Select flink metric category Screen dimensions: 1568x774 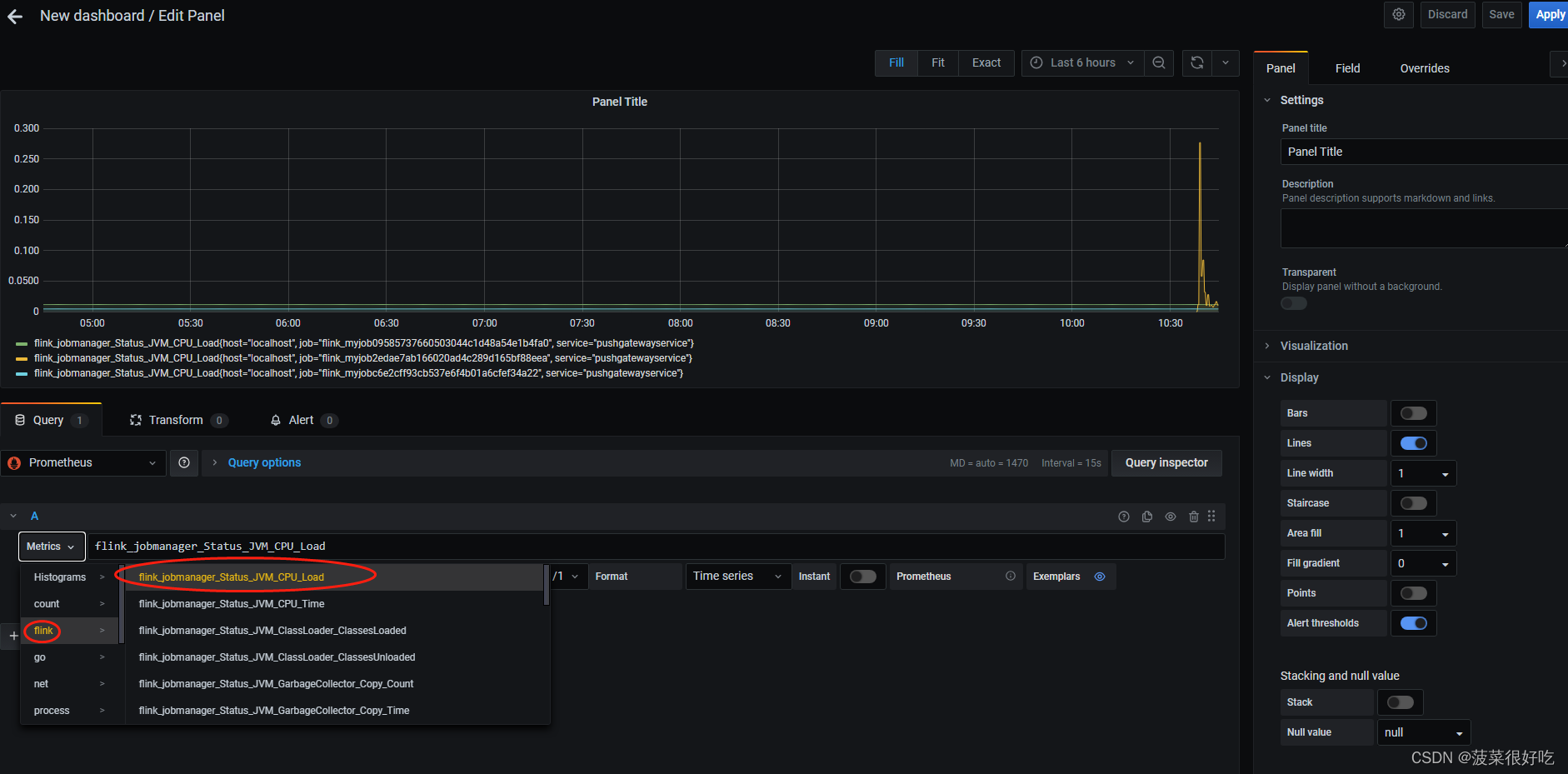click(x=69, y=631)
